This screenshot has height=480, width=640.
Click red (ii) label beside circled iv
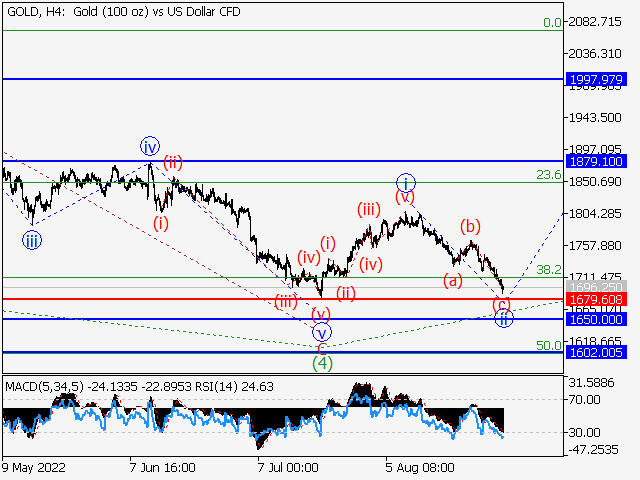pos(173,162)
